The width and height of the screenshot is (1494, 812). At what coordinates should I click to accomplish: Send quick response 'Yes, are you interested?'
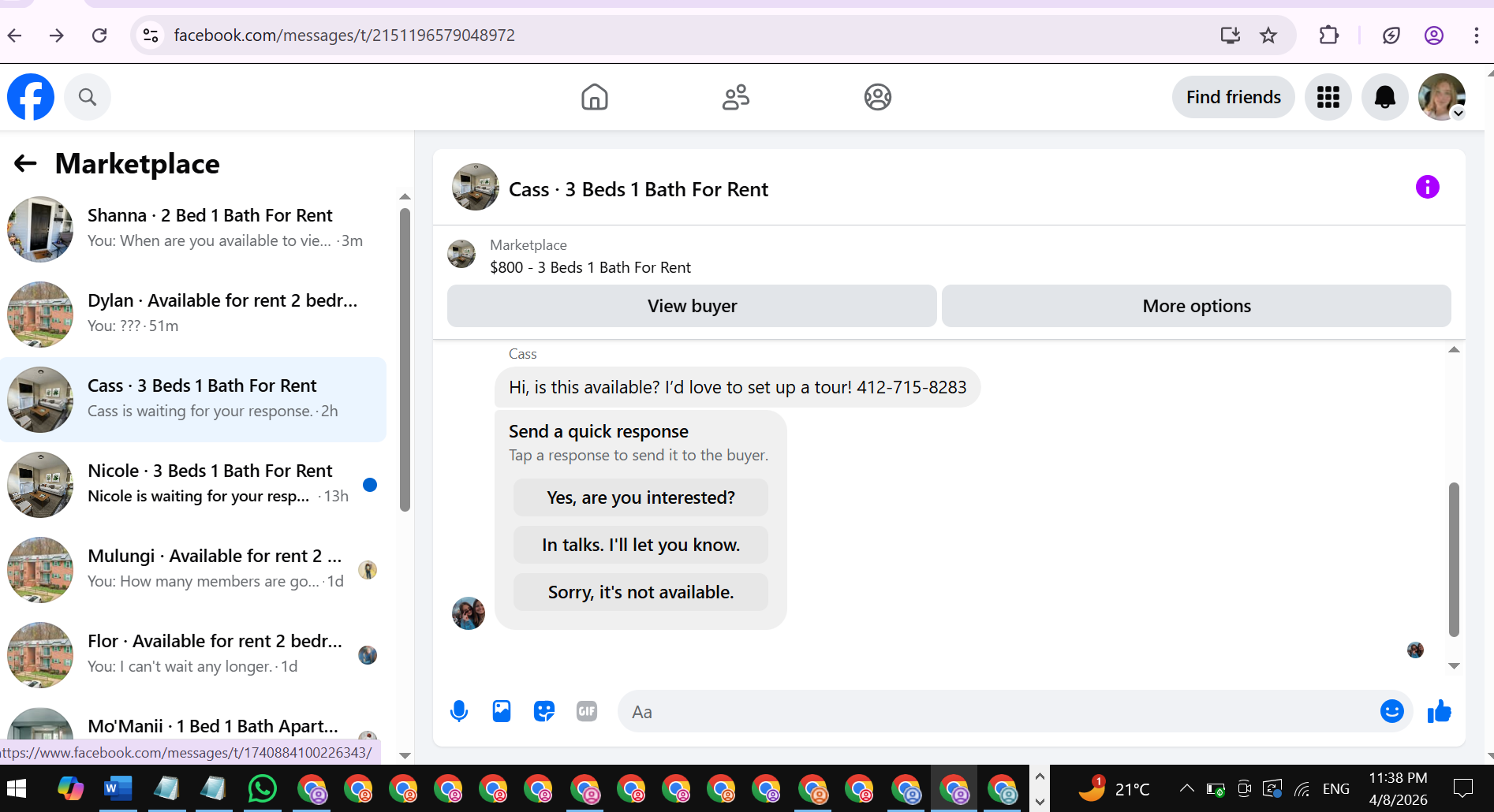pos(641,497)
